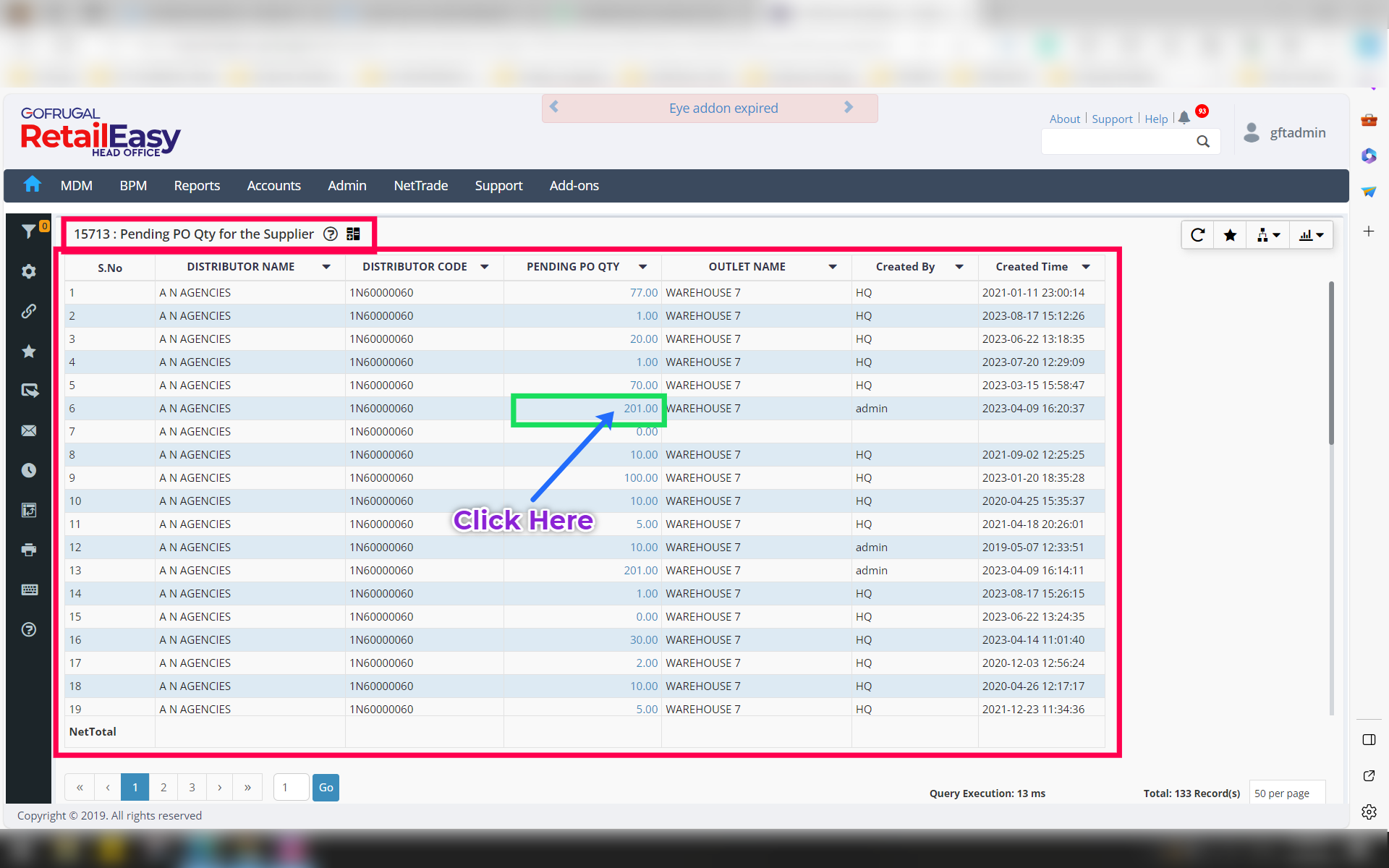Click the refresh report button
Image resolution: width=1389 pixels, height=868 pixels.
pos(1197,235)
